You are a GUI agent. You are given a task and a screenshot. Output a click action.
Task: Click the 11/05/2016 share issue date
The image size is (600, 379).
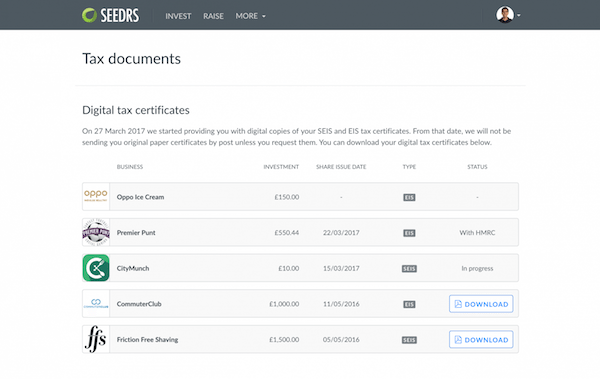click(x=341, y=304)
